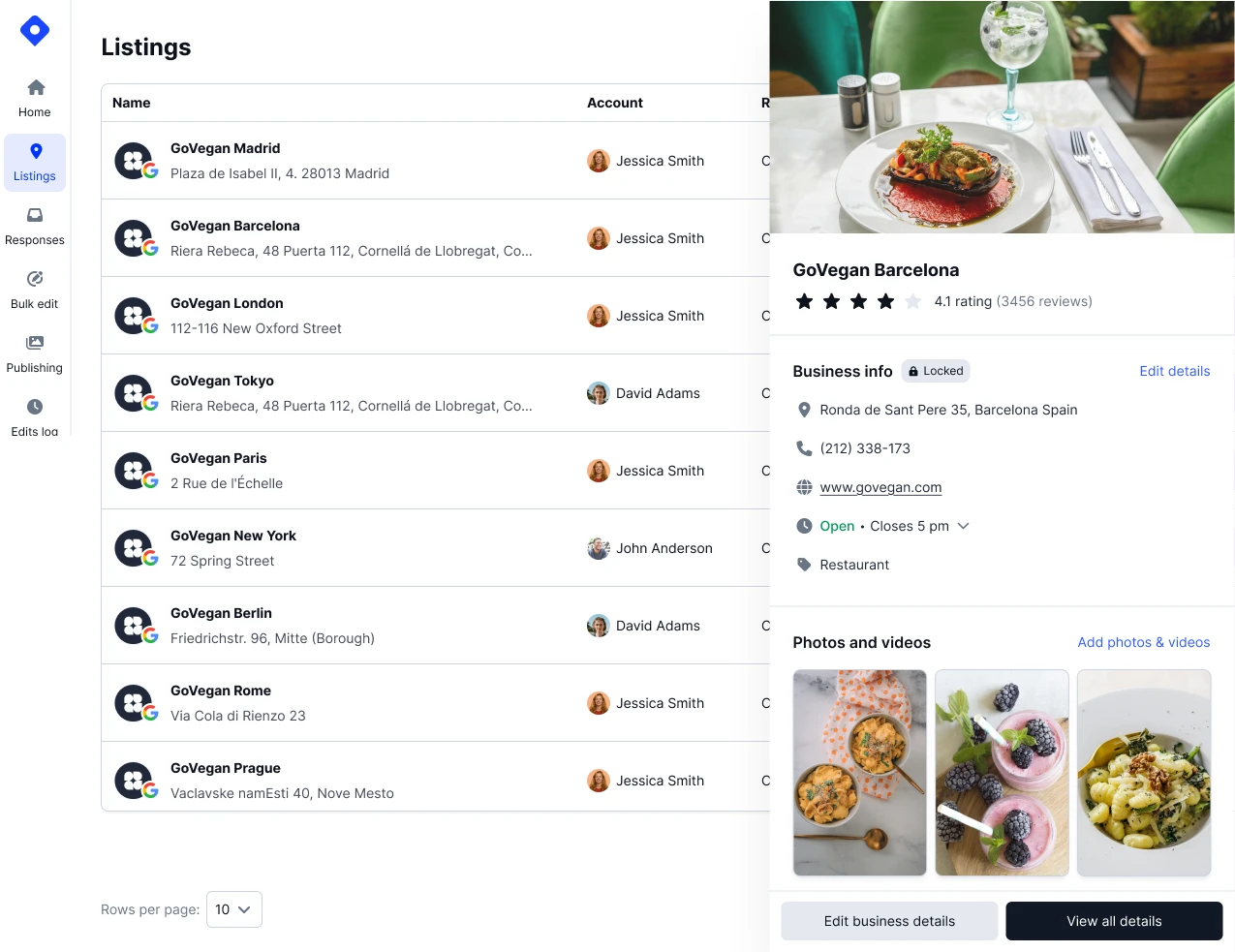Click Add photos & videos
The width and height of the screenshot is (1235, 952).
[1143, 642]
